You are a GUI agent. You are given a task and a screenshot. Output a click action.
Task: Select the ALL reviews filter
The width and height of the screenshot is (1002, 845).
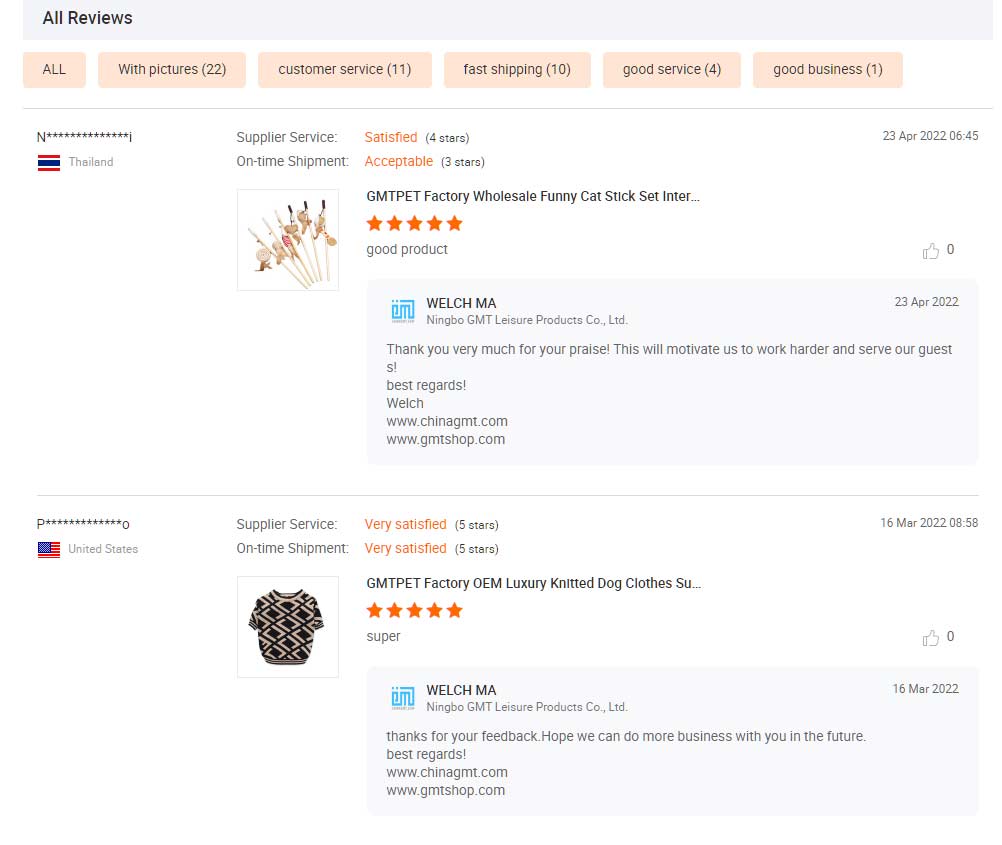54,70
